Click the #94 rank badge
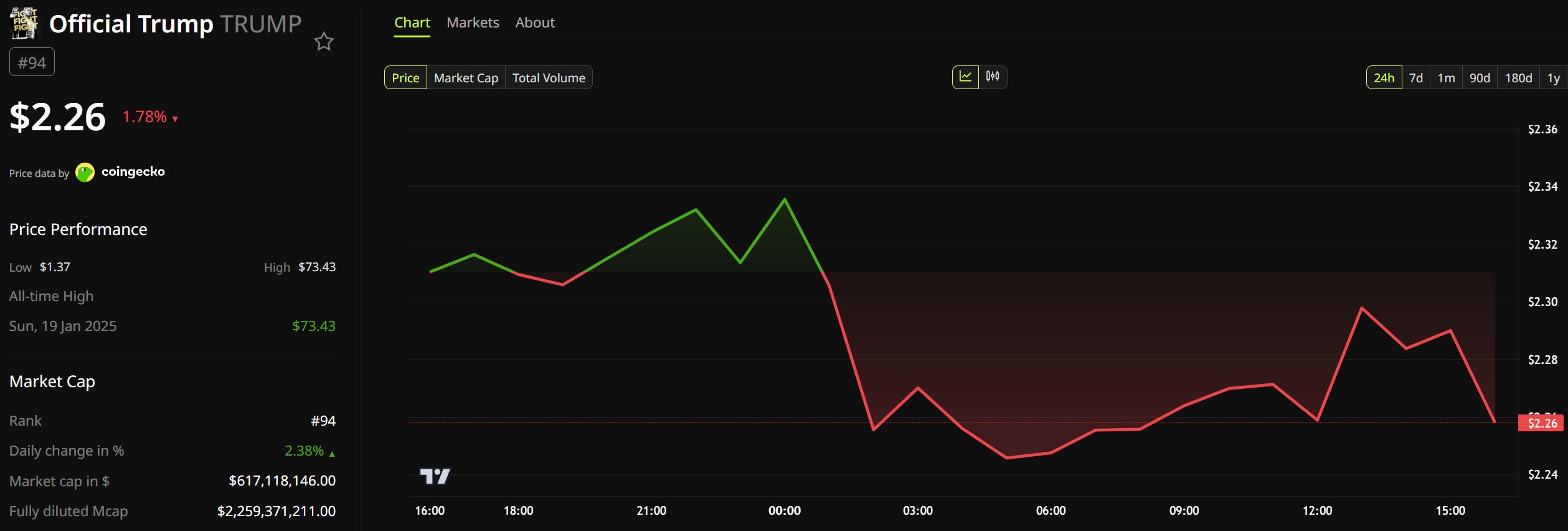Viewport: 1568px width, 531px height. (x=32, y=62)
